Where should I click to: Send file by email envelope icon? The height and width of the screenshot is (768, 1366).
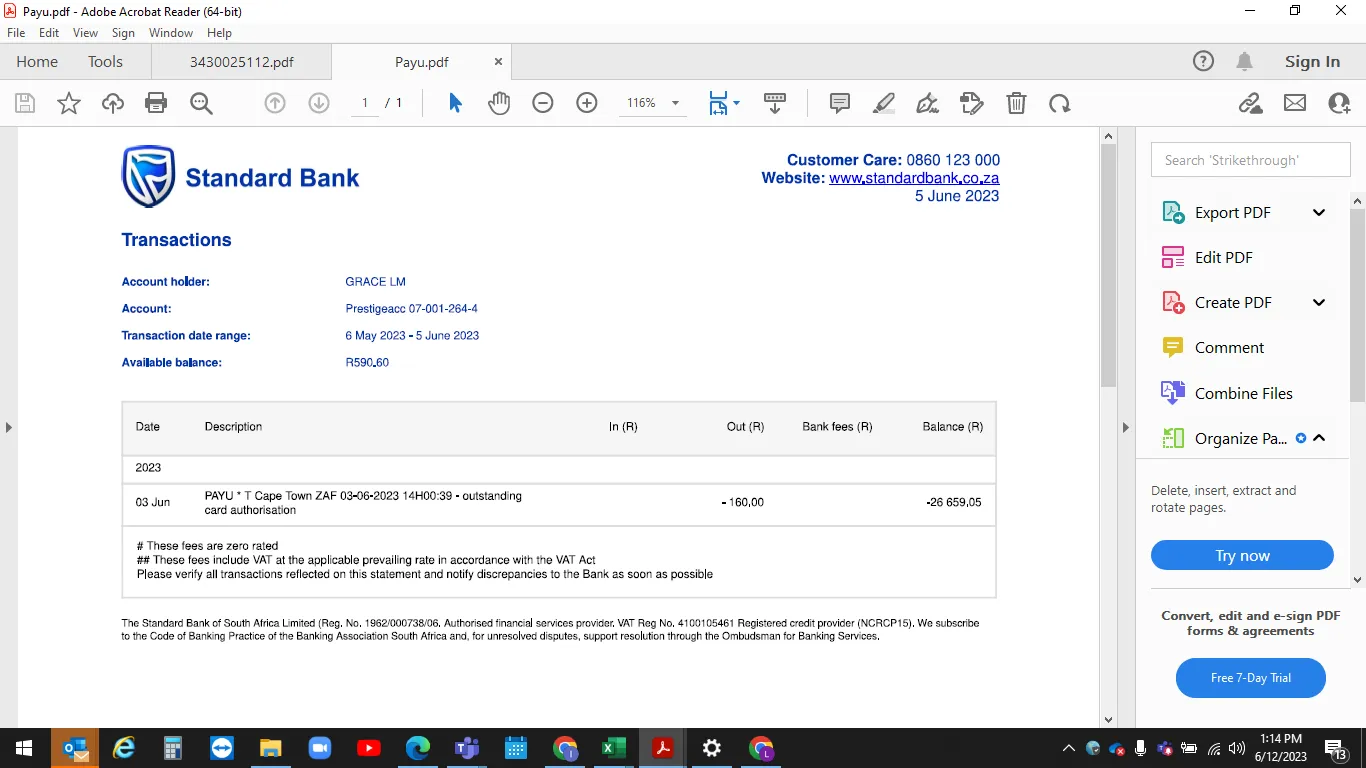click(1295, 103)
